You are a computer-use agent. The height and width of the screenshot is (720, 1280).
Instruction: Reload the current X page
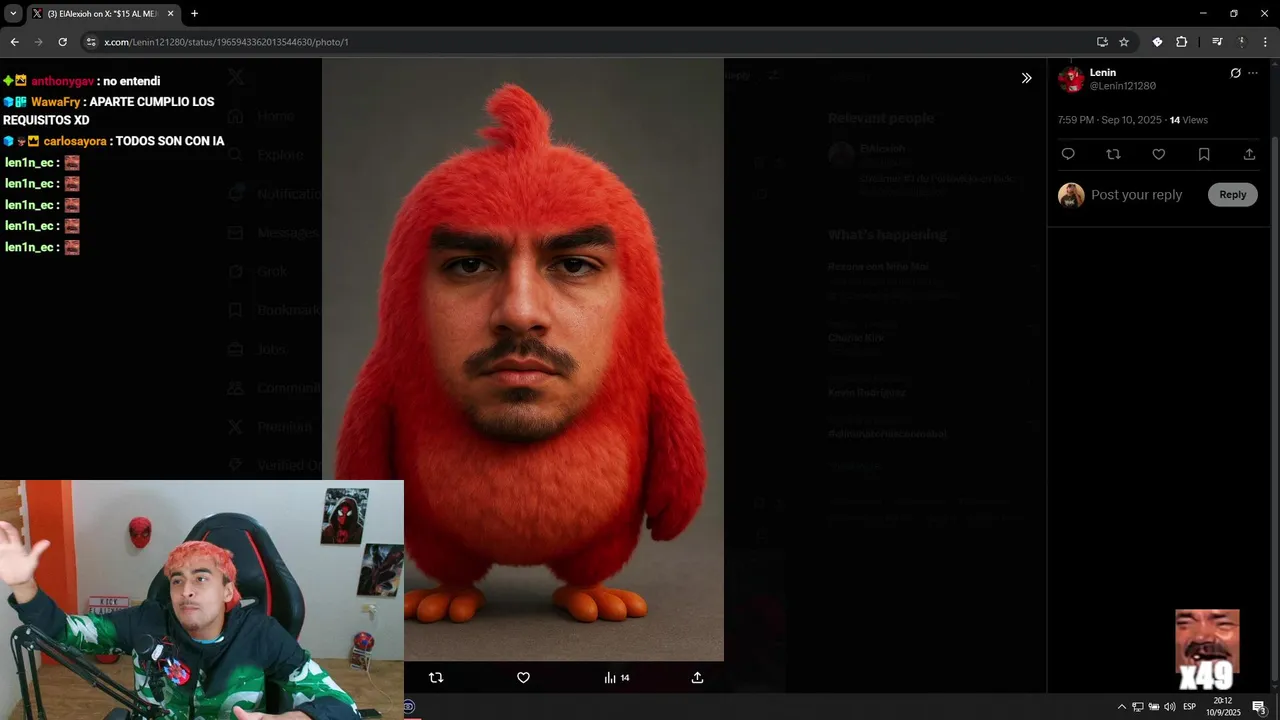(62, 42)
